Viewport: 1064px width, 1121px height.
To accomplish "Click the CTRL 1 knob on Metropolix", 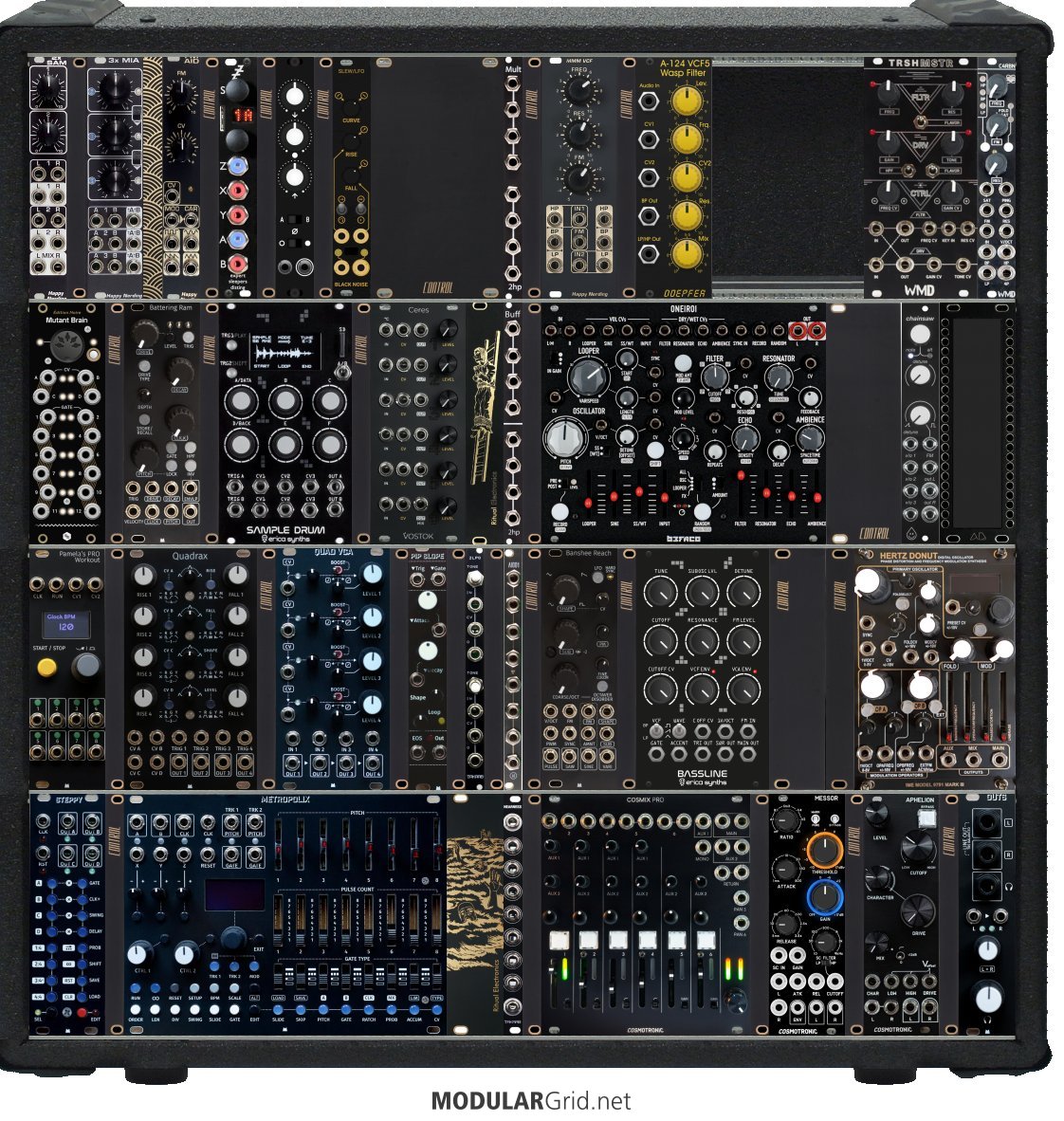I will (x=140, y=953).
